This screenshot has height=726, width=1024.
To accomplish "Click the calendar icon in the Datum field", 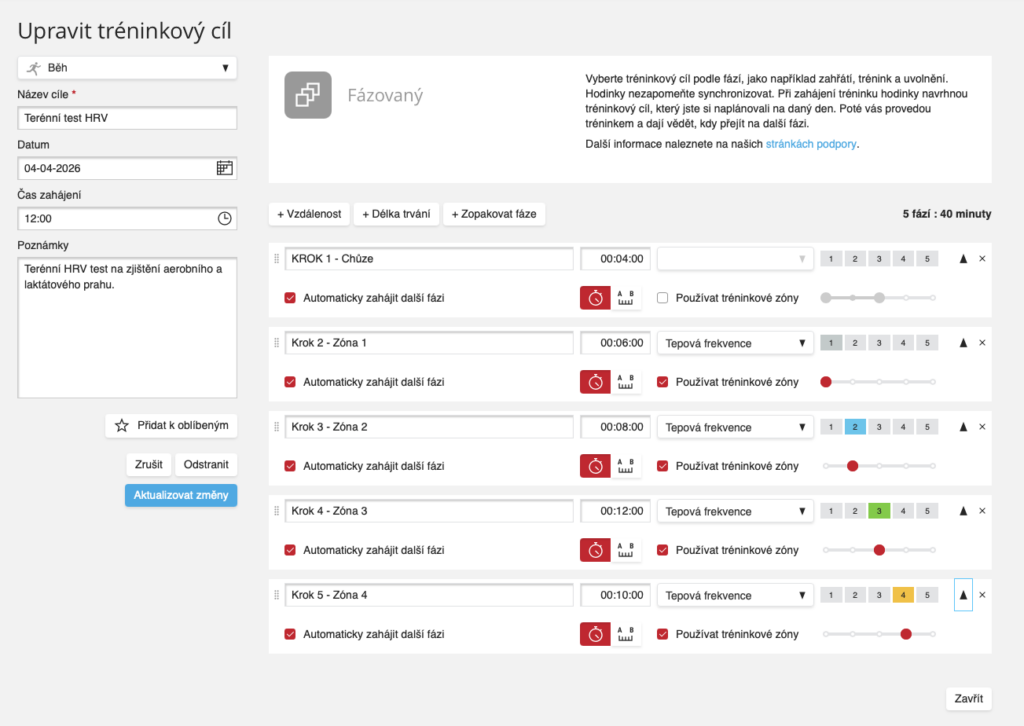I will 224,168.
